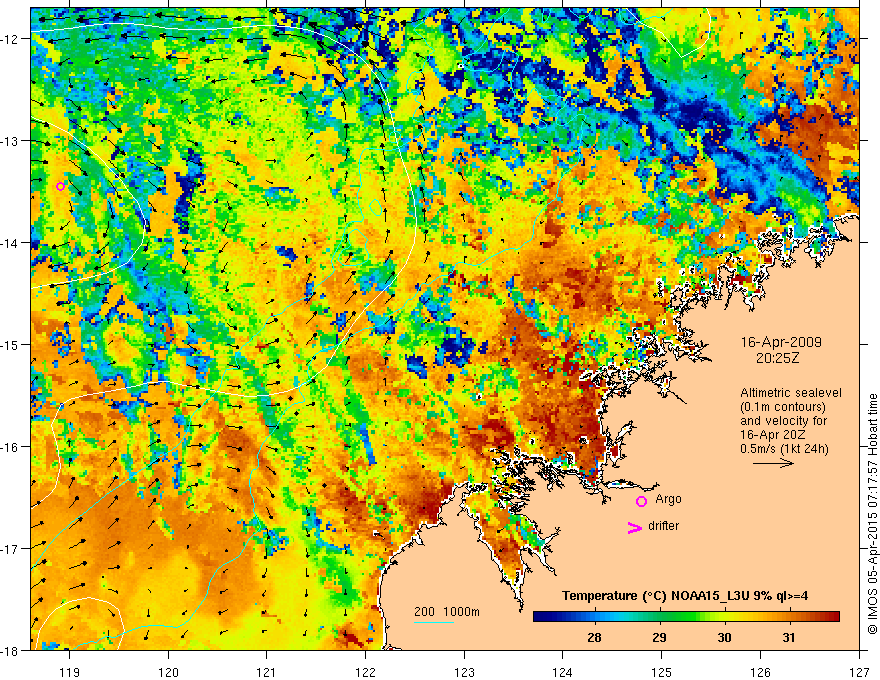Click longitude axis label 125
This screenshot has height=680, width=880.
tap(661, 672)
